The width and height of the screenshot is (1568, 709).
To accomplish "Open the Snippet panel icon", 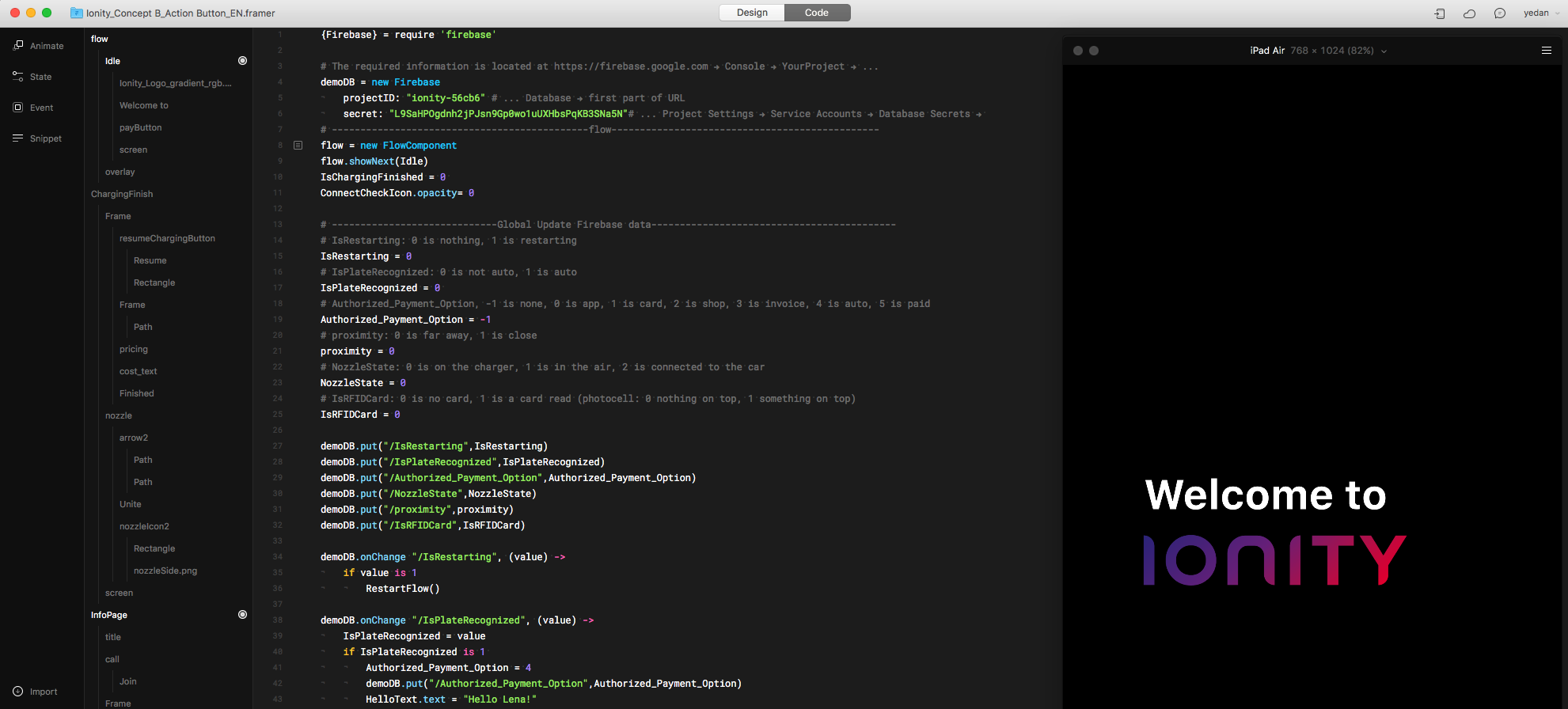I will (x=18, y=138).
